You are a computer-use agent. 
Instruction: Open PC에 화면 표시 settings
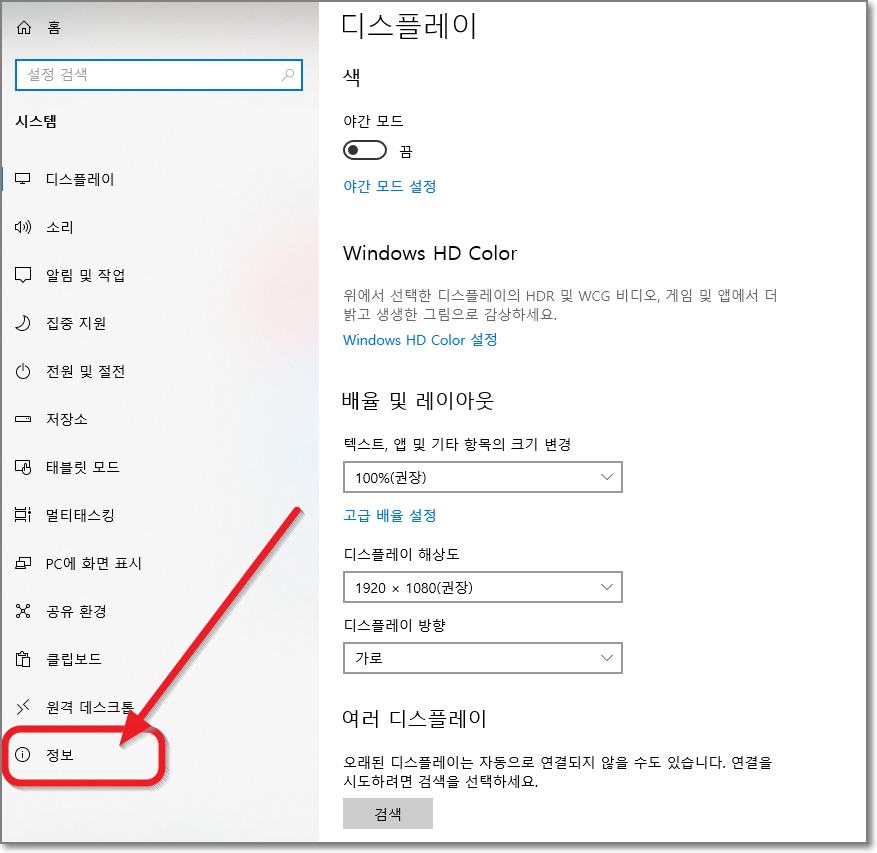click(x=93, y=563)
